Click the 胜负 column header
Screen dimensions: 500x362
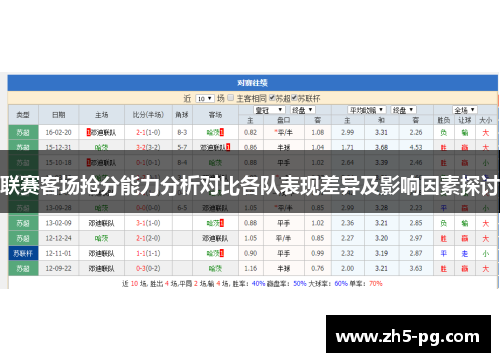[x=444, y=120]
